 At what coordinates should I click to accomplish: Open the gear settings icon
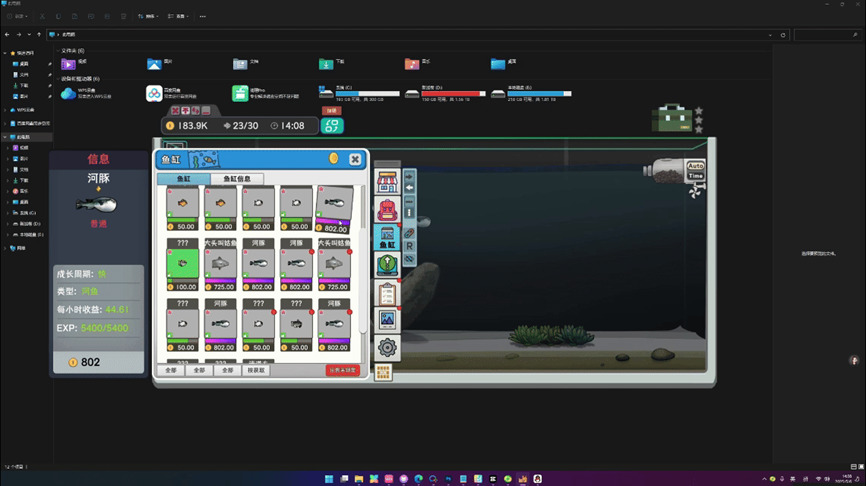pos(387,347)
